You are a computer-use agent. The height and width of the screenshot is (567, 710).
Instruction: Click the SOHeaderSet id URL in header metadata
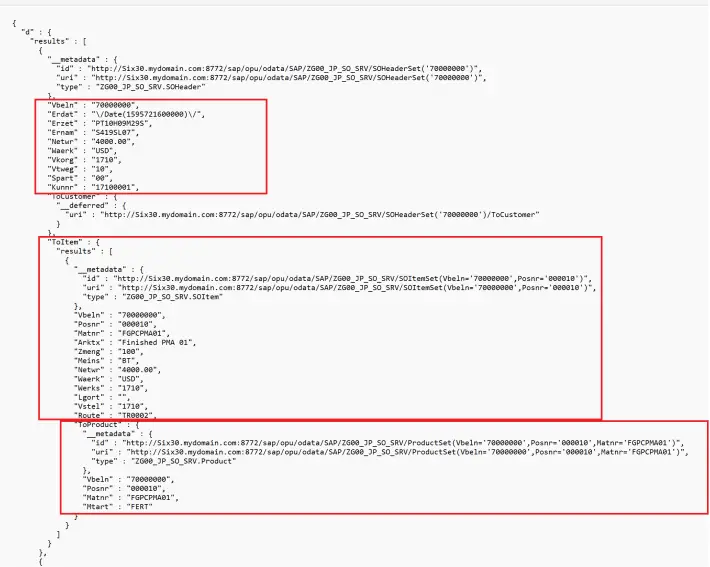[x=278, y=66]
